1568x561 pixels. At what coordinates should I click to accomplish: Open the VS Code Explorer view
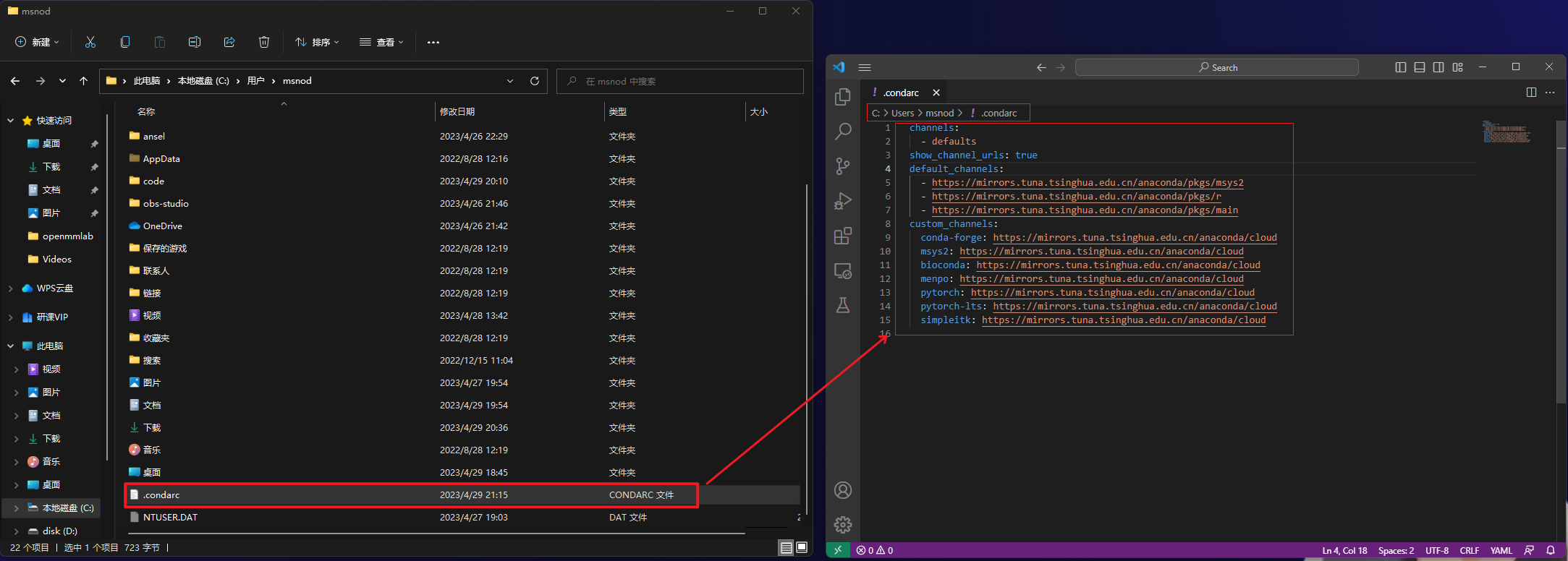843,97
